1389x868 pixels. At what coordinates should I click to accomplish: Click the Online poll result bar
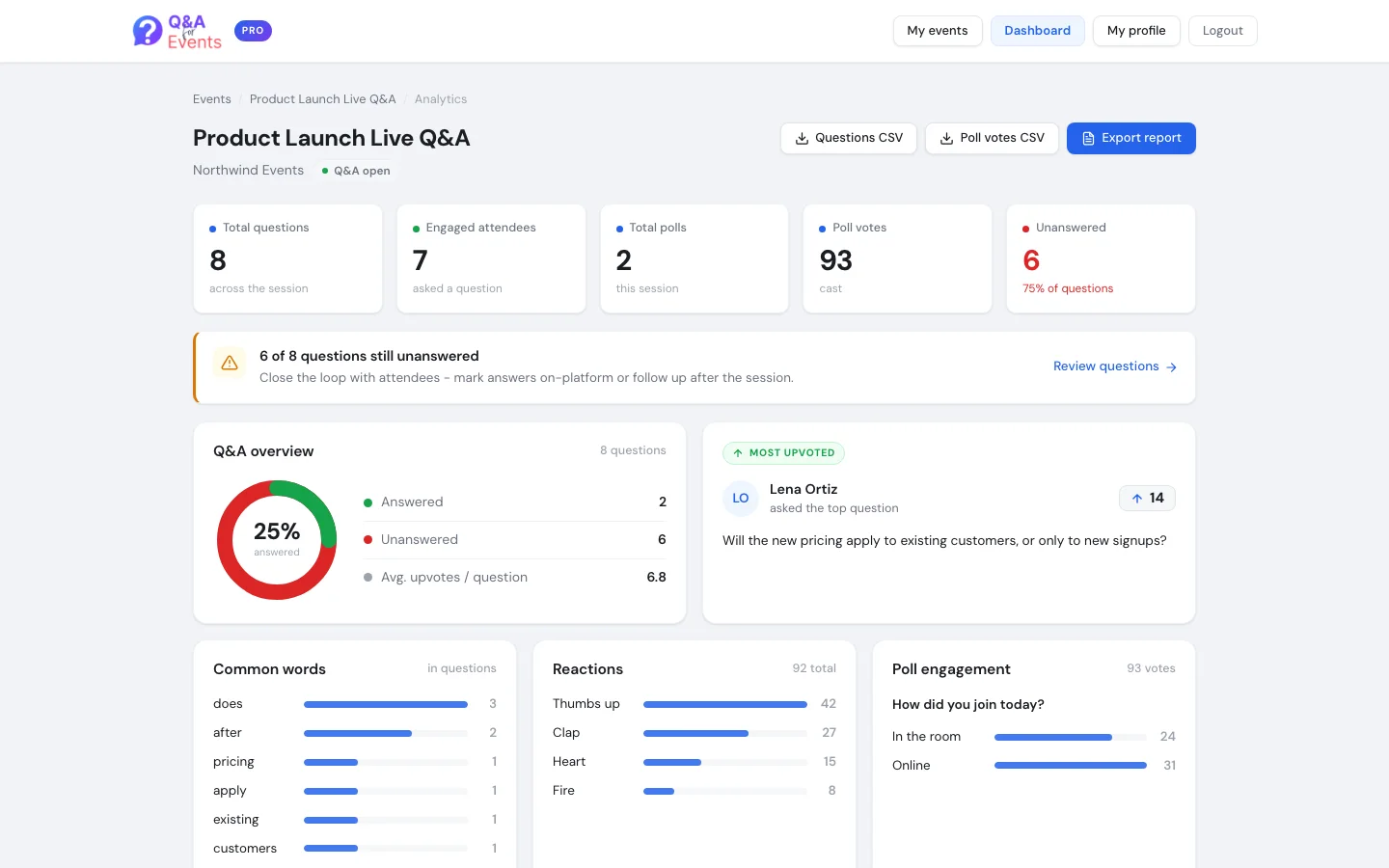tap(1071, 766)
